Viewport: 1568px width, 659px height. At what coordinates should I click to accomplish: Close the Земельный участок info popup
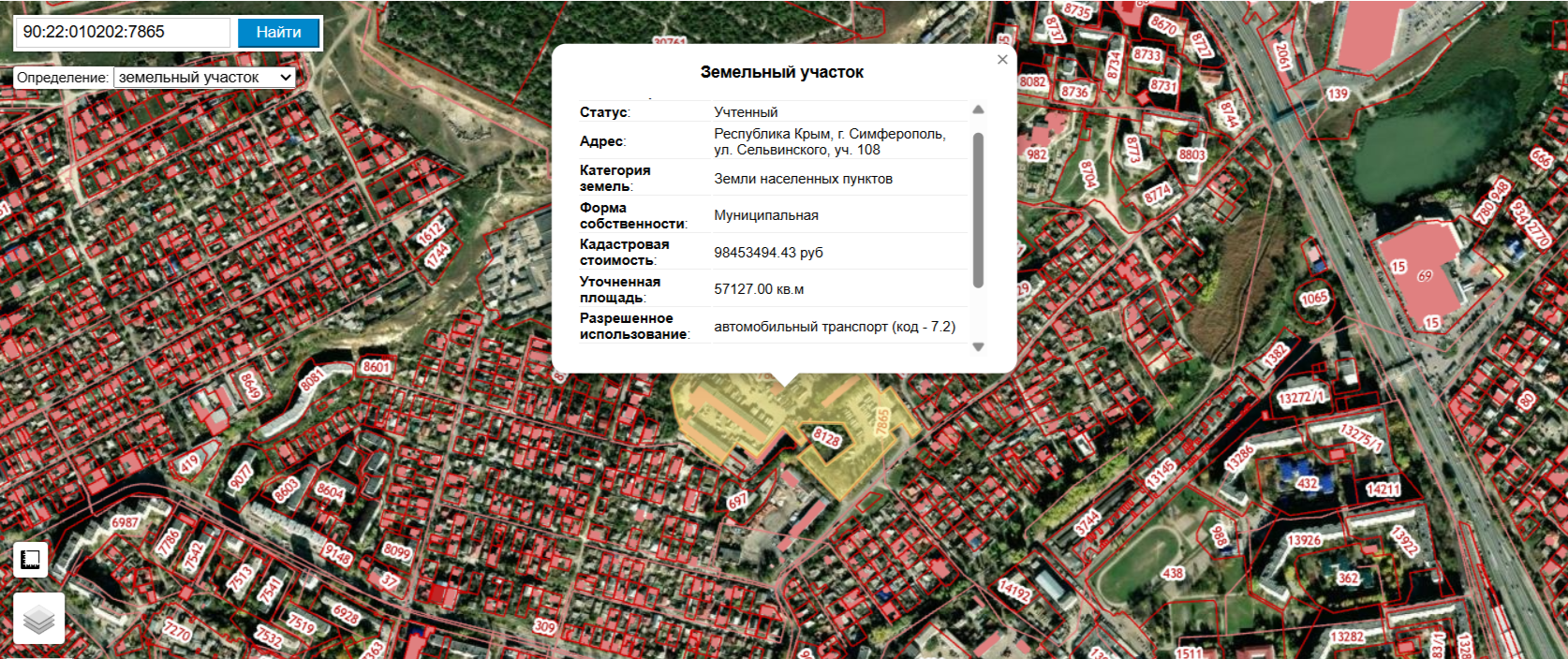pos(1002,60)
